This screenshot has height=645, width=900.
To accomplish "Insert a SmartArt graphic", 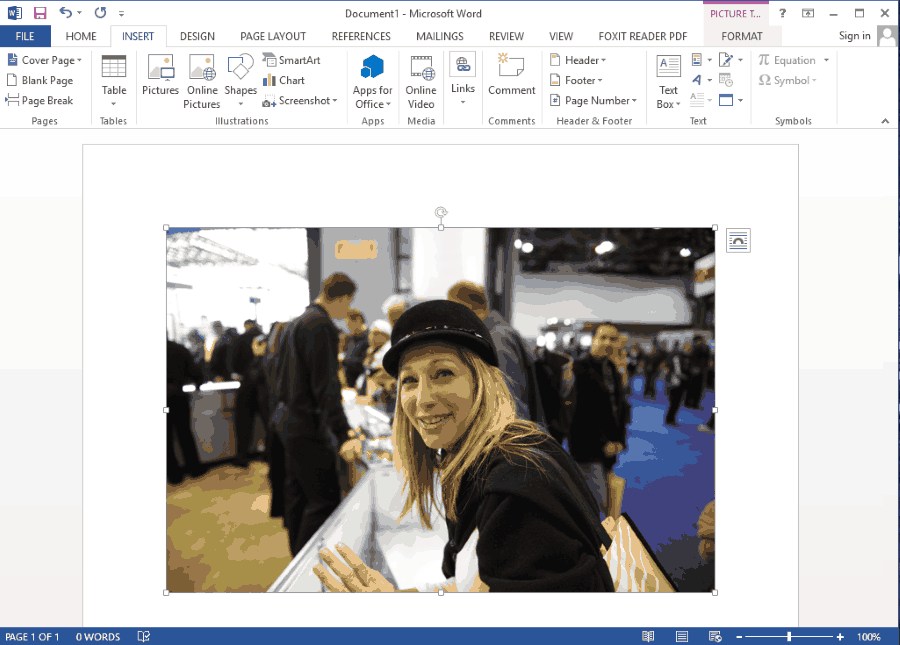I will point(292,60).
